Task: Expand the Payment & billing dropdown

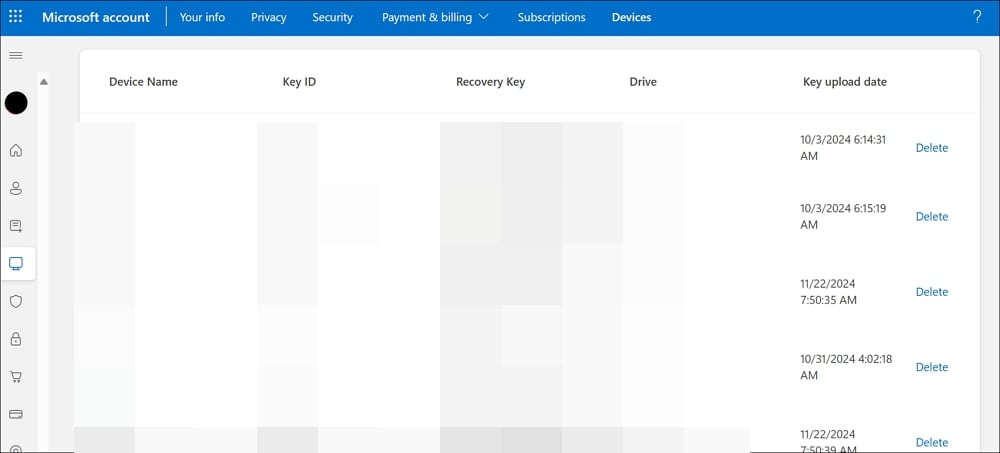Action: click(x=435, y=17)
